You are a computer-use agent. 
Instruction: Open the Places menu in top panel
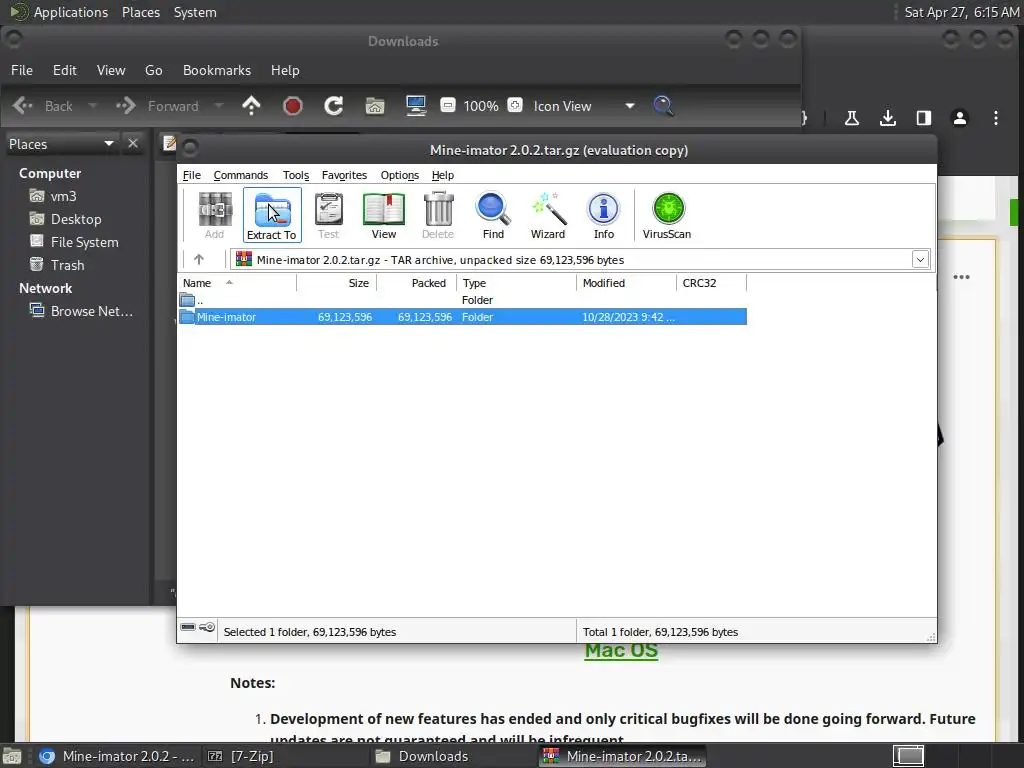(x=140, y=12)
